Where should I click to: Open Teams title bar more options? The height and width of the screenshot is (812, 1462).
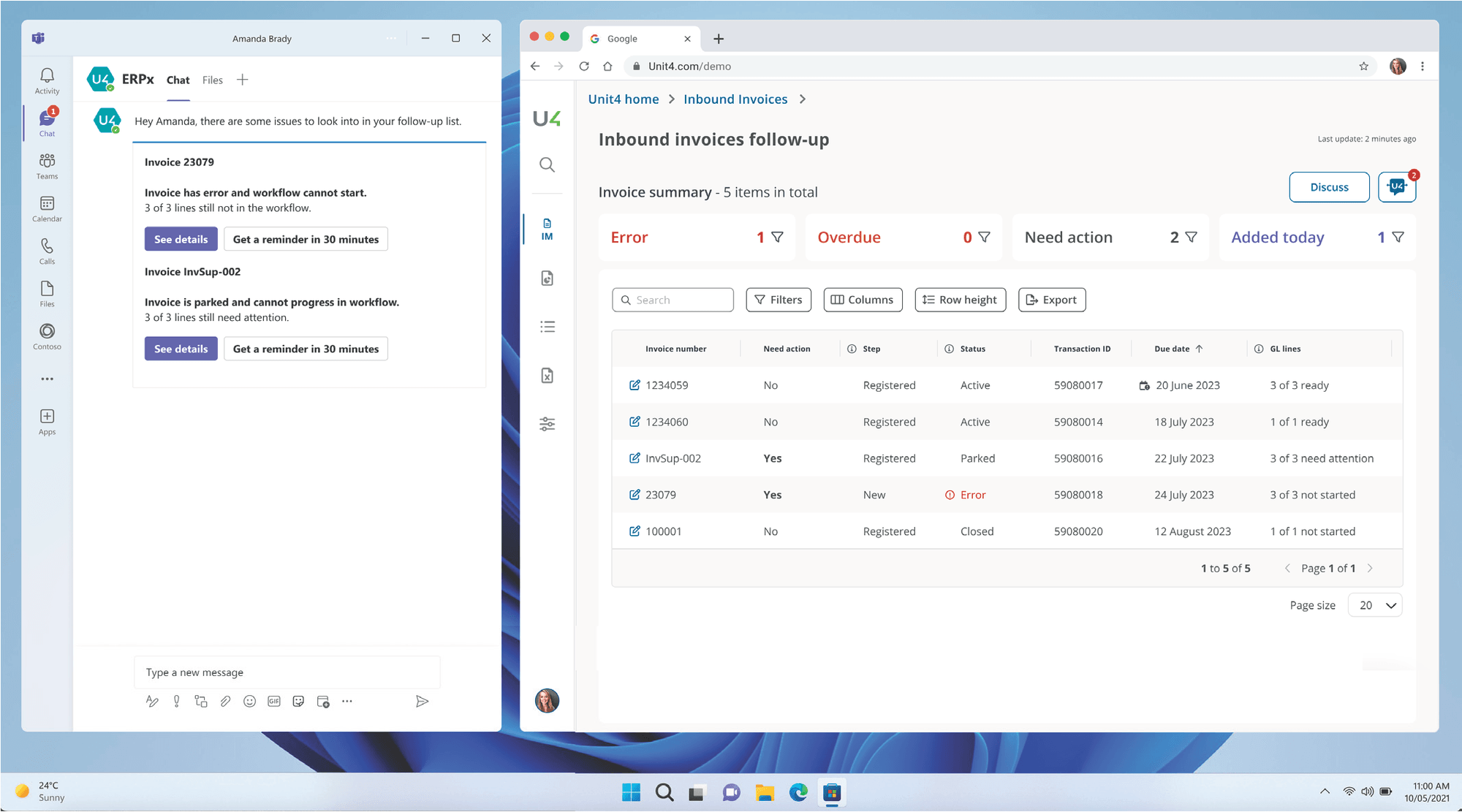pyautogui.click(x=391, y=38)
